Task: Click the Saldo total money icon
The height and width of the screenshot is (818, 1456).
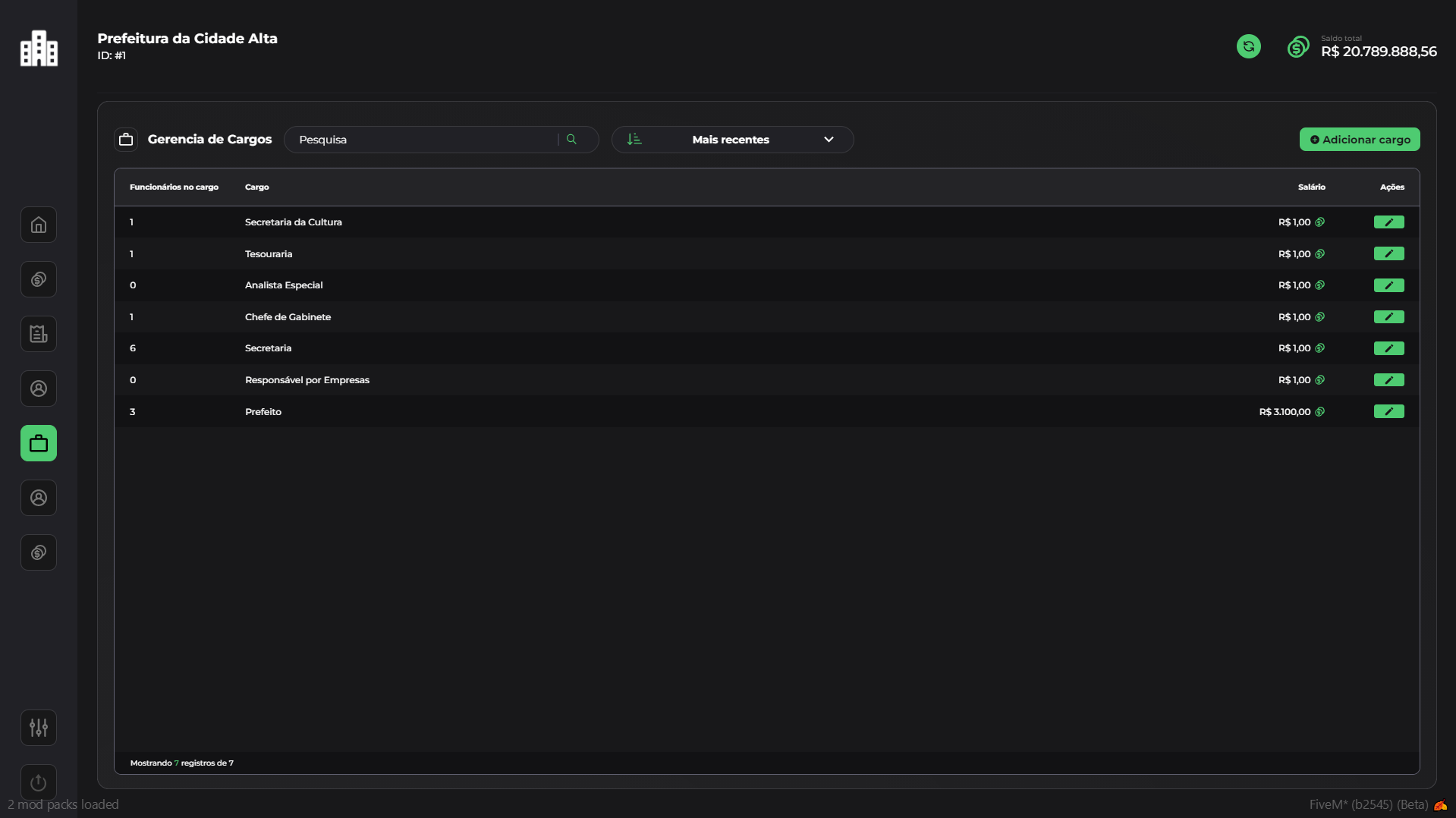Action: pos(1298,47)
